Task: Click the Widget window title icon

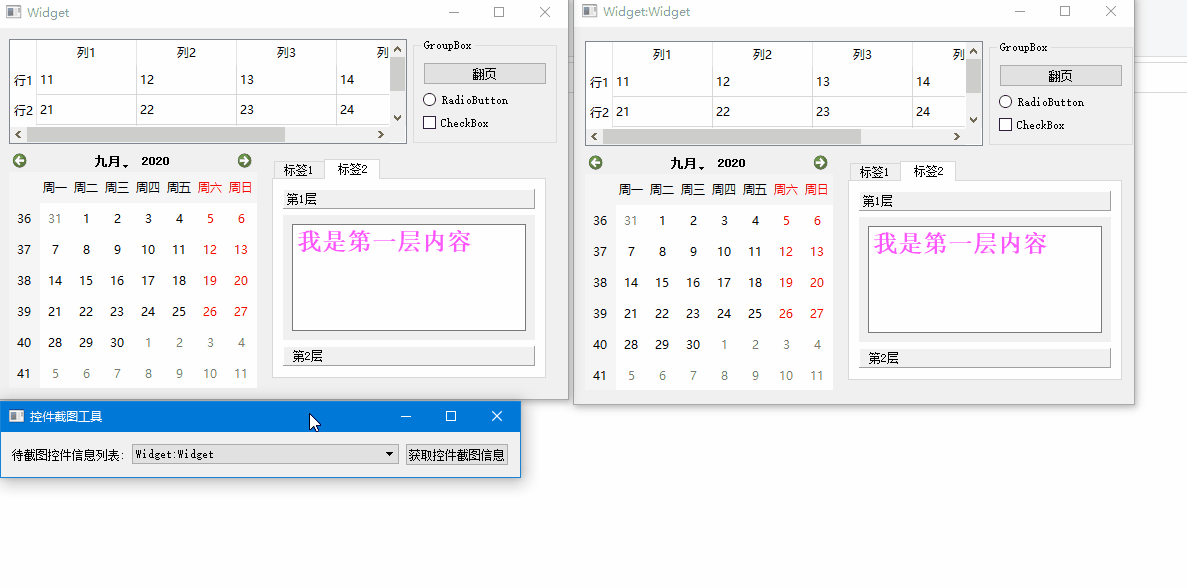Action: pyautogui.click(x=13, y=12)
